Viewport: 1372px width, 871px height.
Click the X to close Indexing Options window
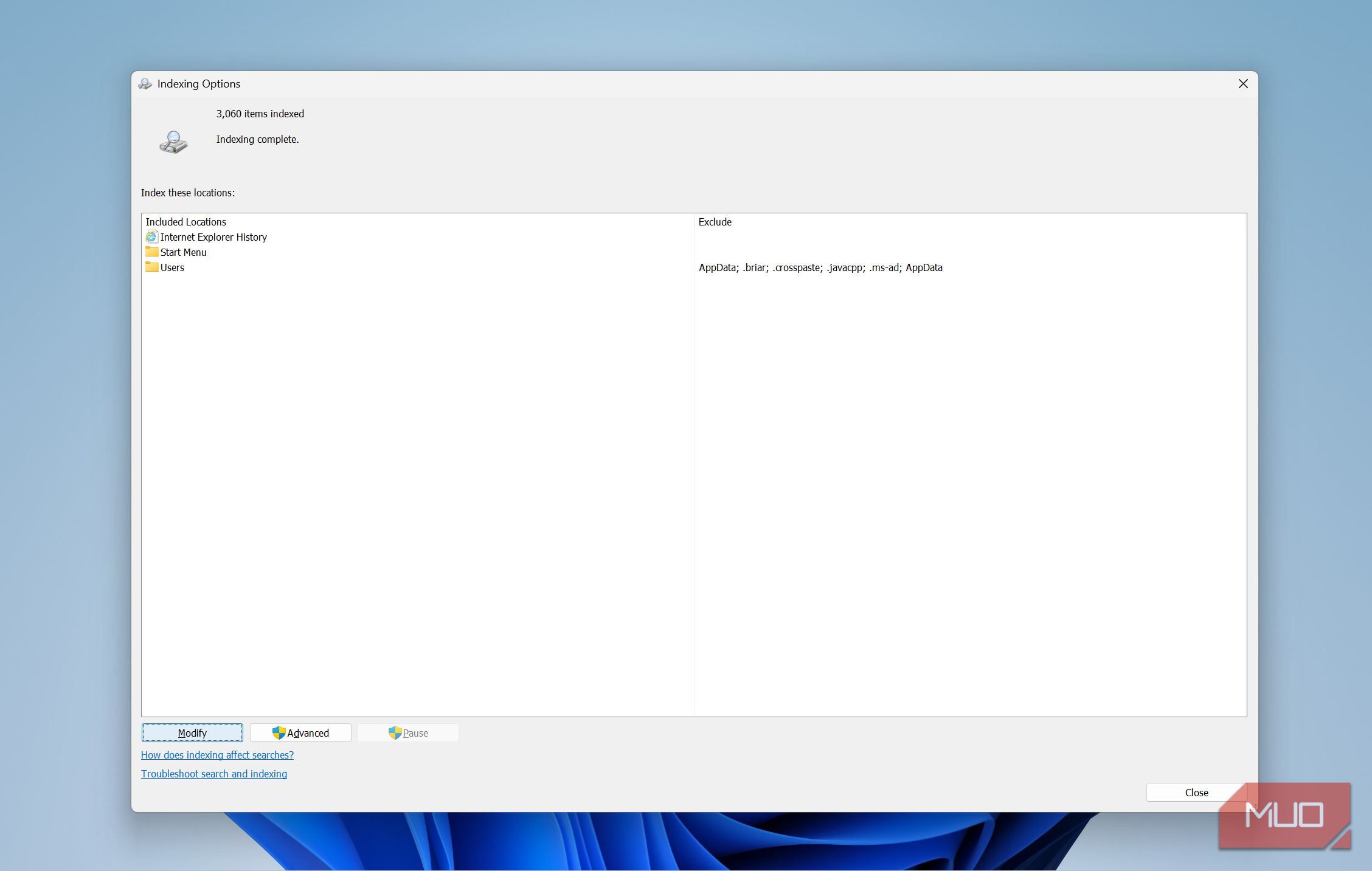click(x=1243, y=84)
